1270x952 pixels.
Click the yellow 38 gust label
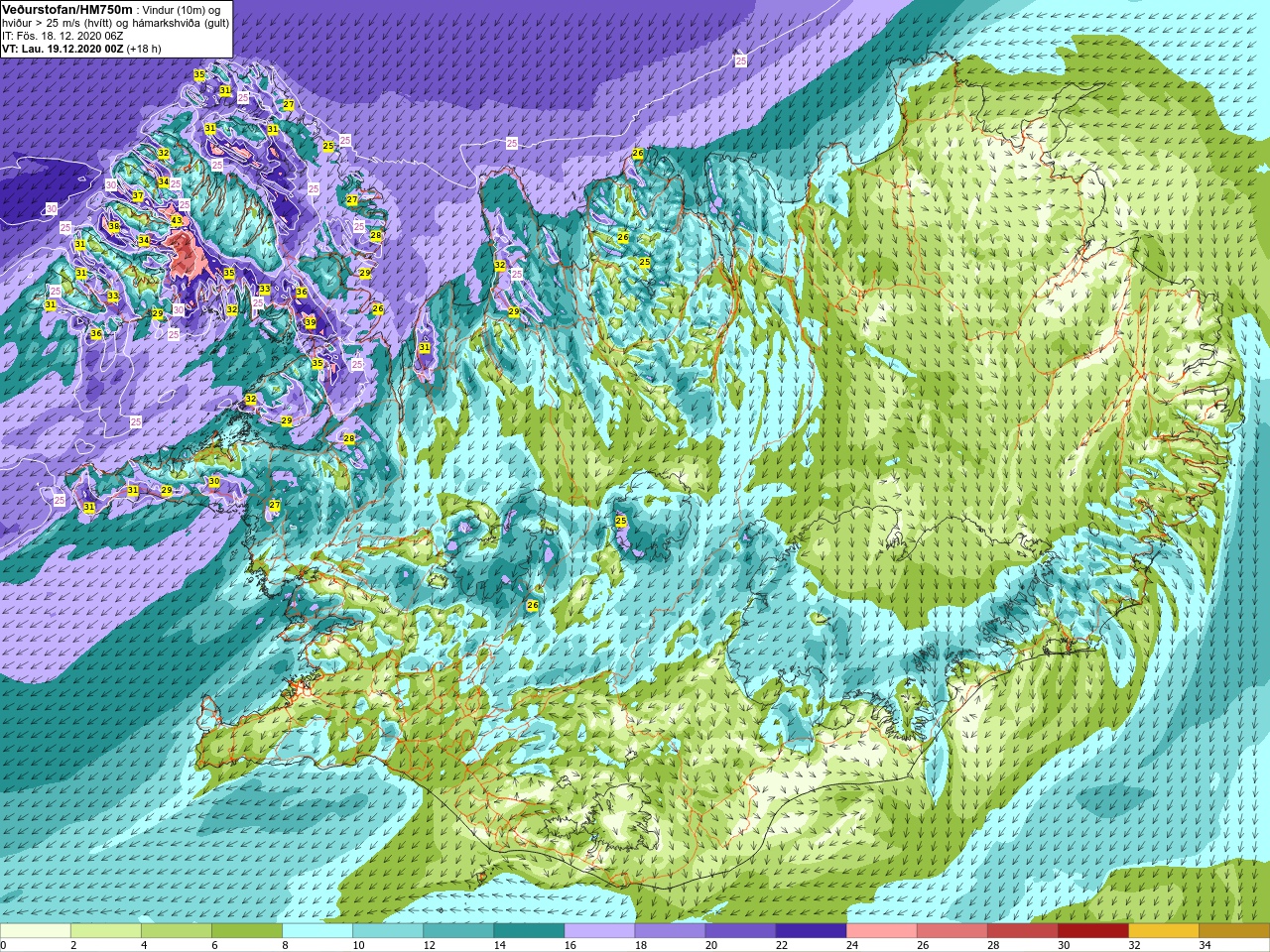pyautogui.click(x=114, y=227)
